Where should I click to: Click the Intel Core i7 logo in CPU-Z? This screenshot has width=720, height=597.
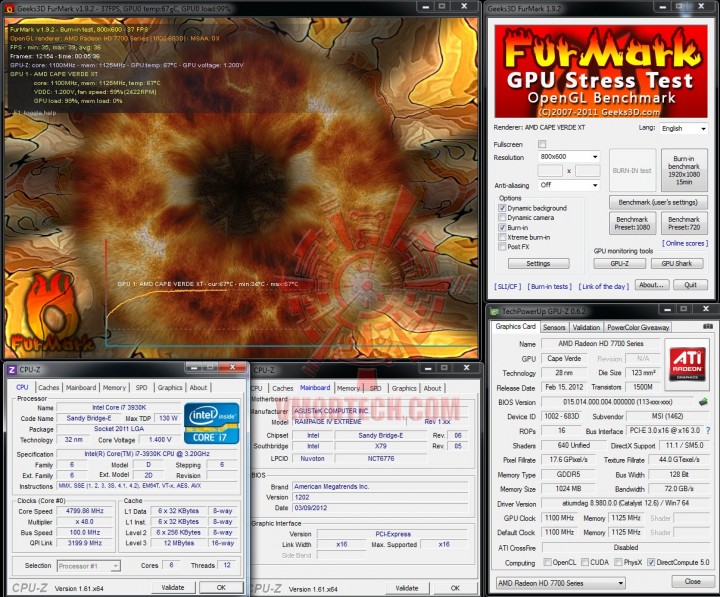pyautogui.click(x=212, y=423)
